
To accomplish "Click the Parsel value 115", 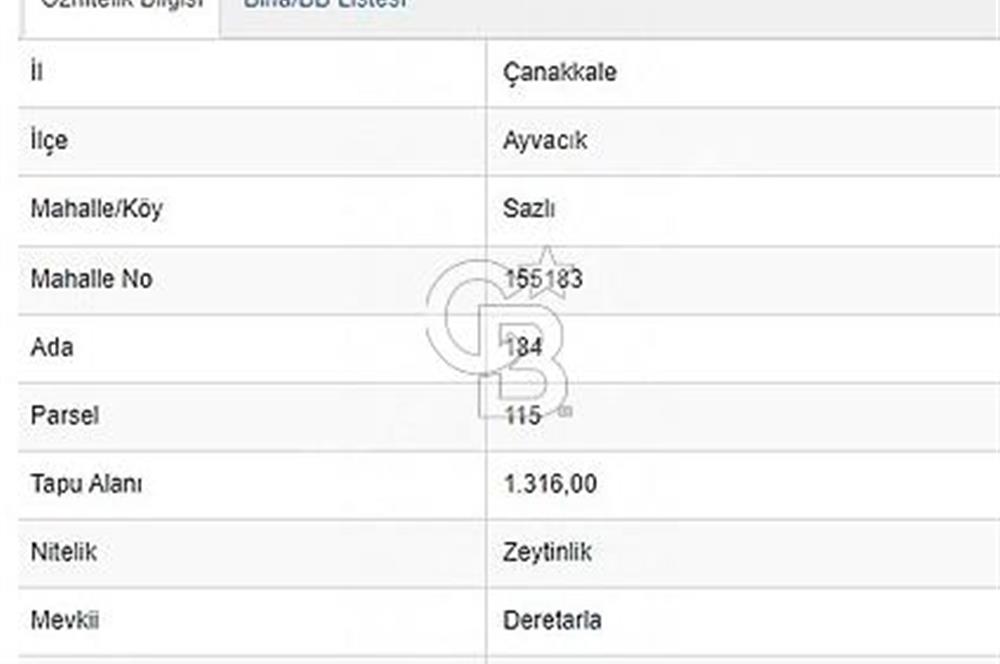I will pos(522,415).
